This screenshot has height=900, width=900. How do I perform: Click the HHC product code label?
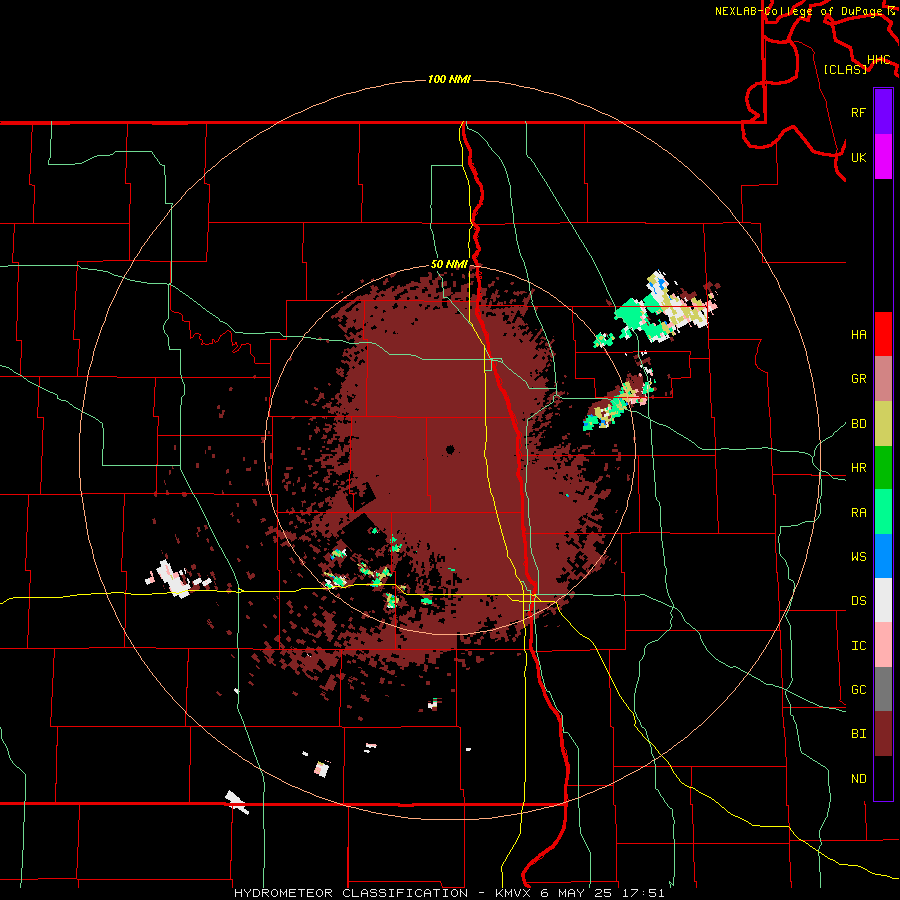coord(878,60)
